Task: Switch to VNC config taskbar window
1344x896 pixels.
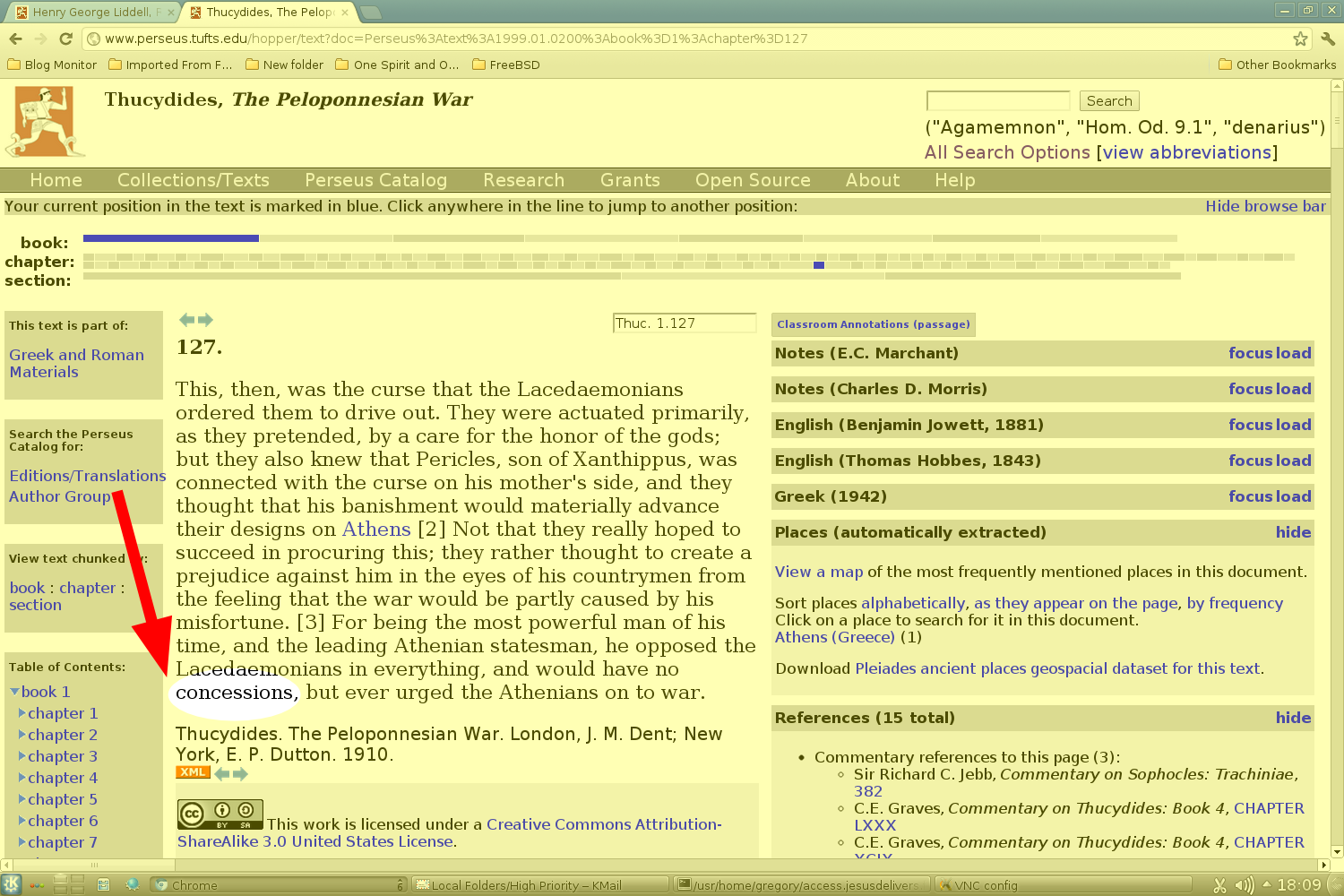Action: 1062,884
